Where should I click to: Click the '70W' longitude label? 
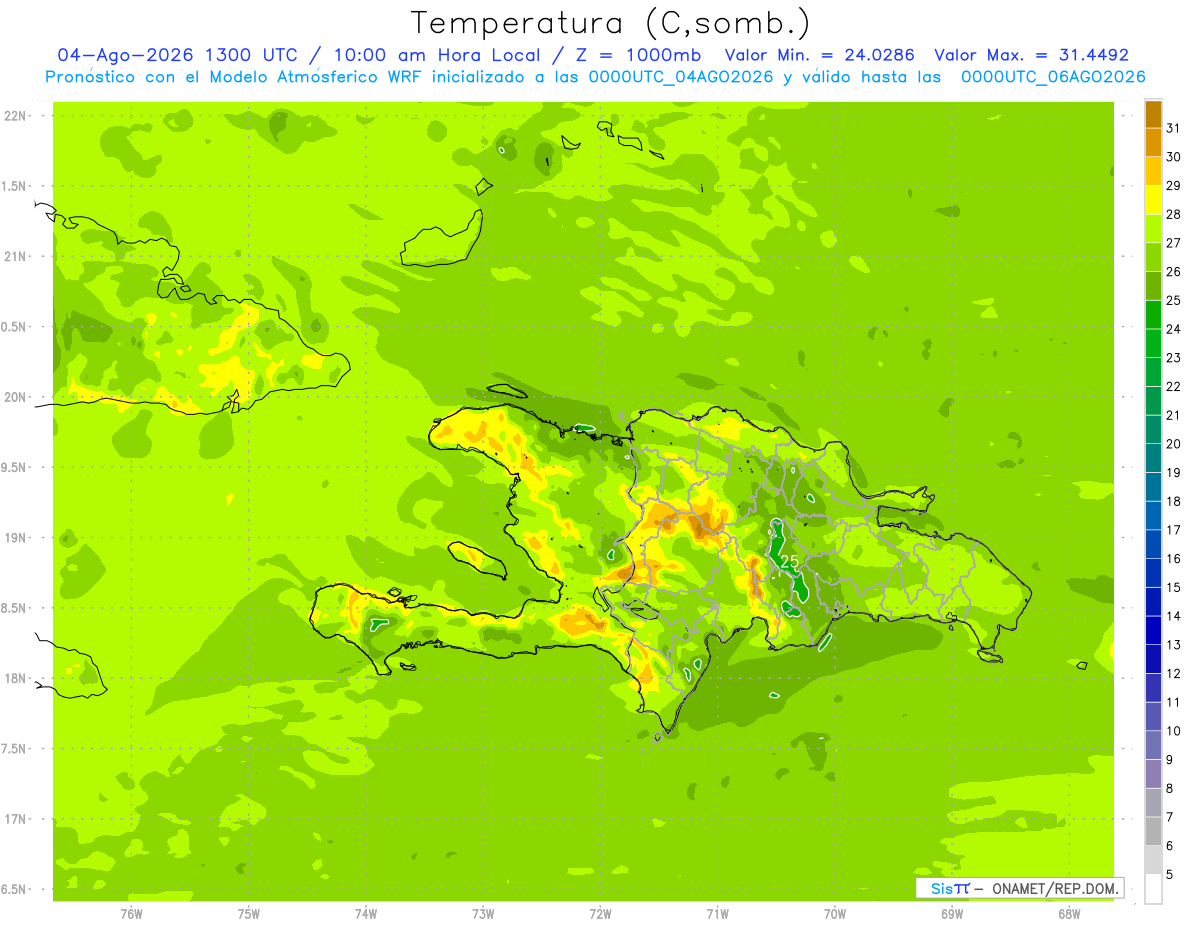point(835,913)
